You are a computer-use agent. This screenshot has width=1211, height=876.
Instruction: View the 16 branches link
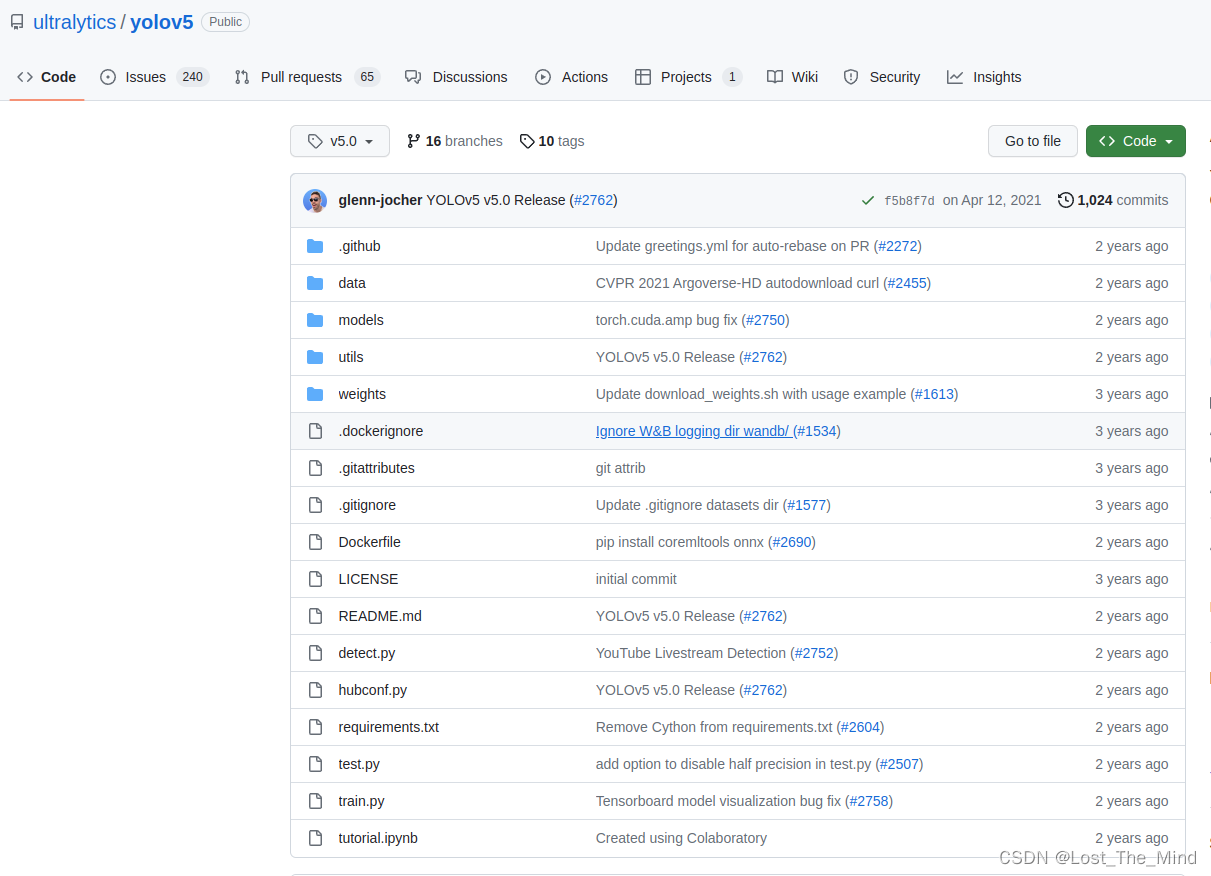pos(455,141)
